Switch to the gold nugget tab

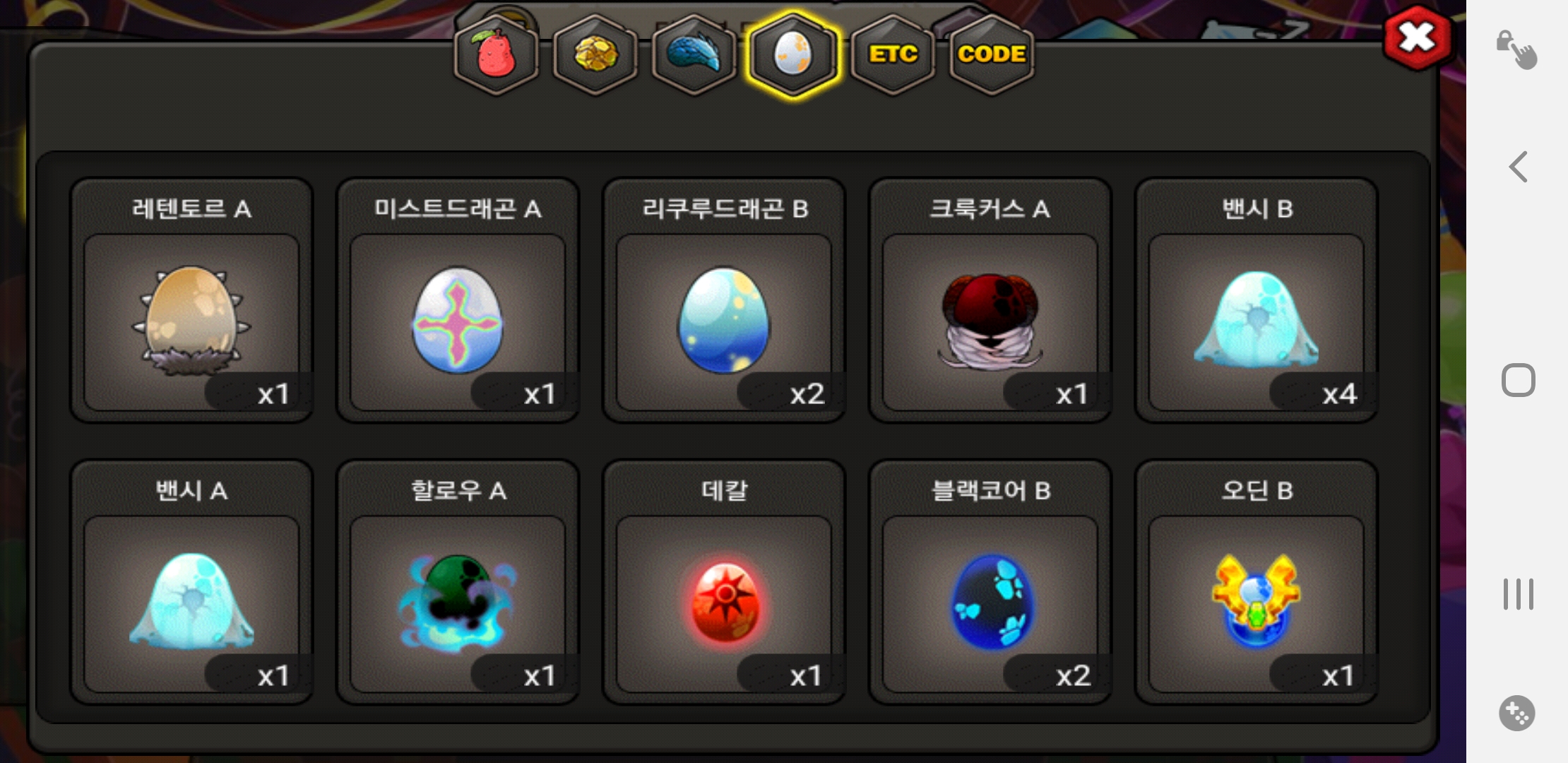595,54
